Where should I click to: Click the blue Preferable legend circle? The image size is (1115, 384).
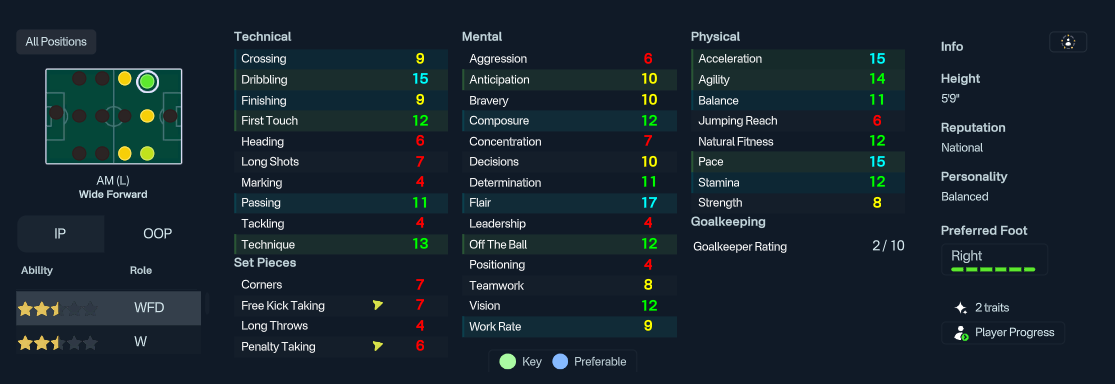pos(560,361)
